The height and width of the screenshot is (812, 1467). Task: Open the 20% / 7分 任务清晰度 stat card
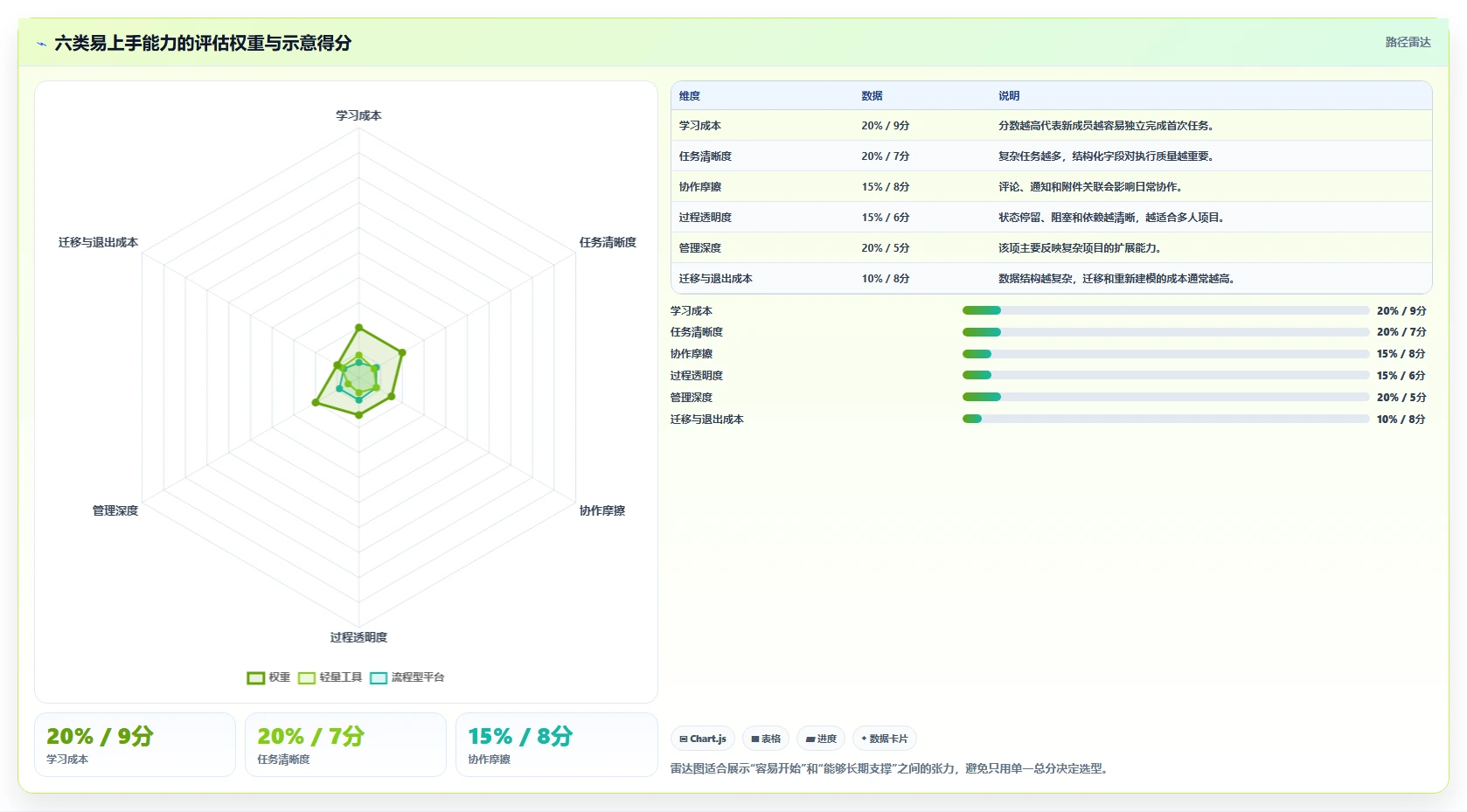point(345,745)
